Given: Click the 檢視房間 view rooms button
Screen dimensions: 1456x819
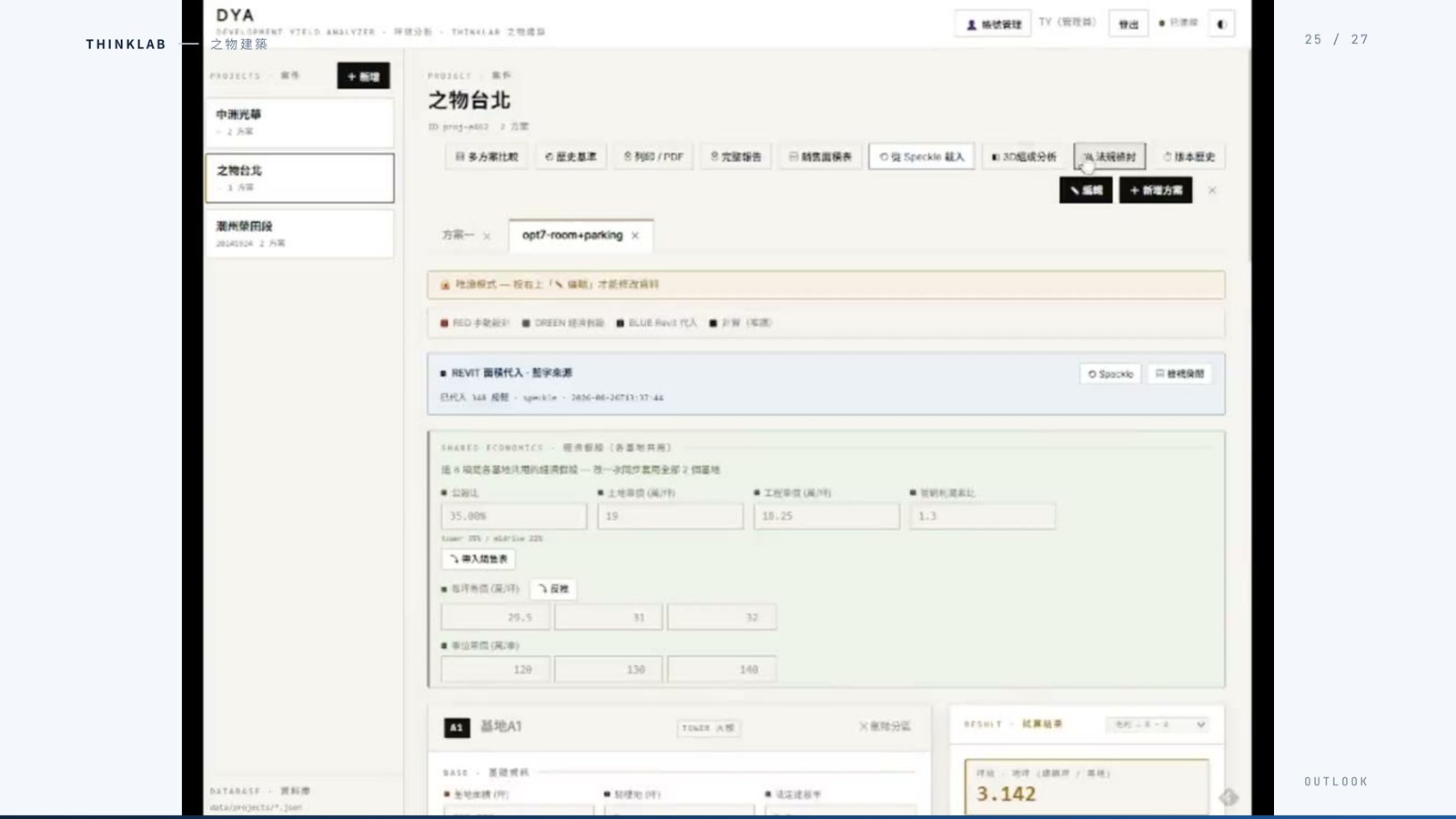Looking at the screenshot, I should tap(1179, 374).
